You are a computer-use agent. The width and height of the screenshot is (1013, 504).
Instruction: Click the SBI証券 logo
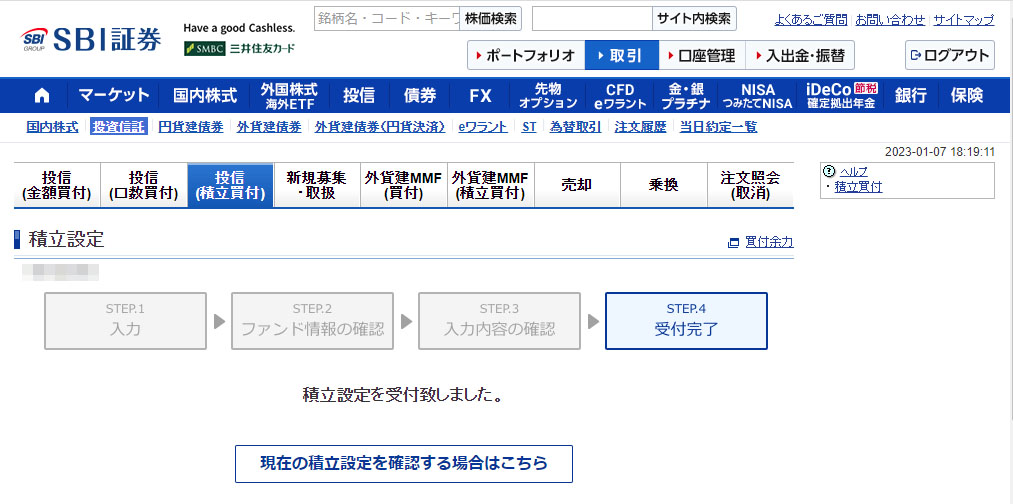[92, 40]
